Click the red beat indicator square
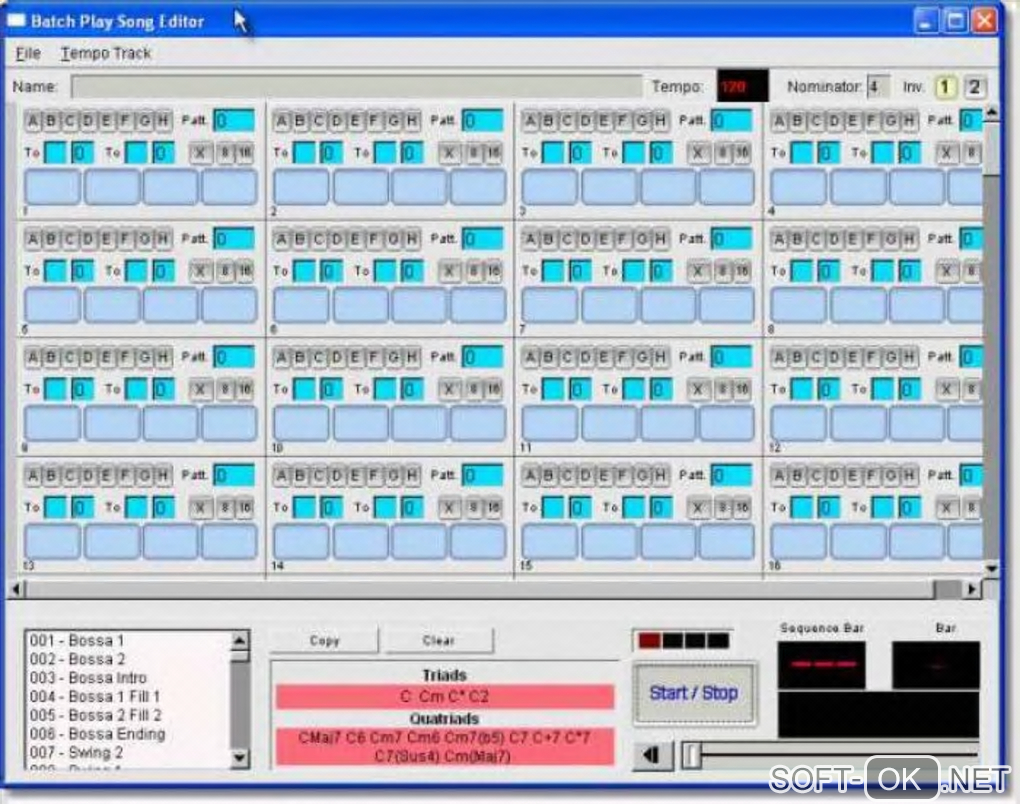 pyautogui.click(x=649, y=641)
